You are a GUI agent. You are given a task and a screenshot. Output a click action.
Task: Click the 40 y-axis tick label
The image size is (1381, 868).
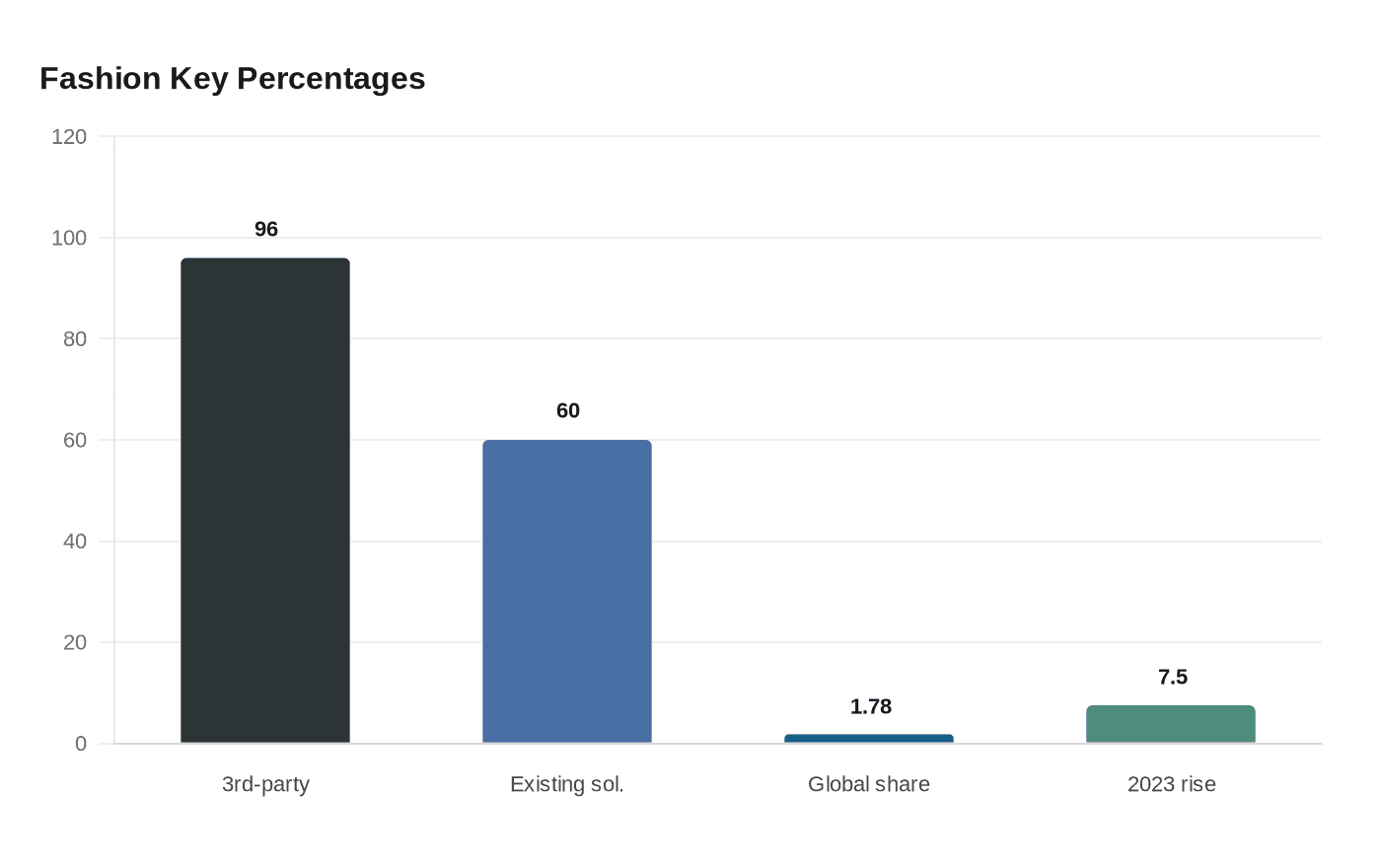(x=75, y=542)
